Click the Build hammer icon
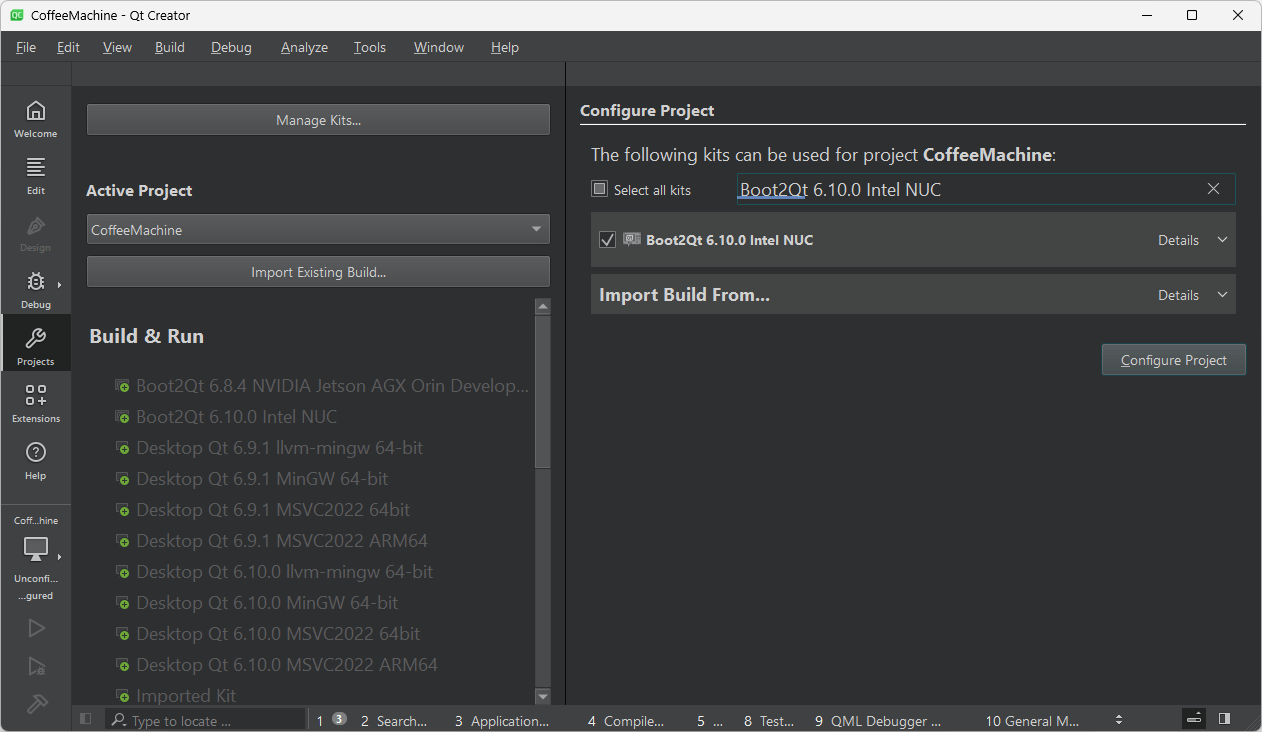Image resolution: width=1262 pixels, height=732 pixels. coord(35,703)
